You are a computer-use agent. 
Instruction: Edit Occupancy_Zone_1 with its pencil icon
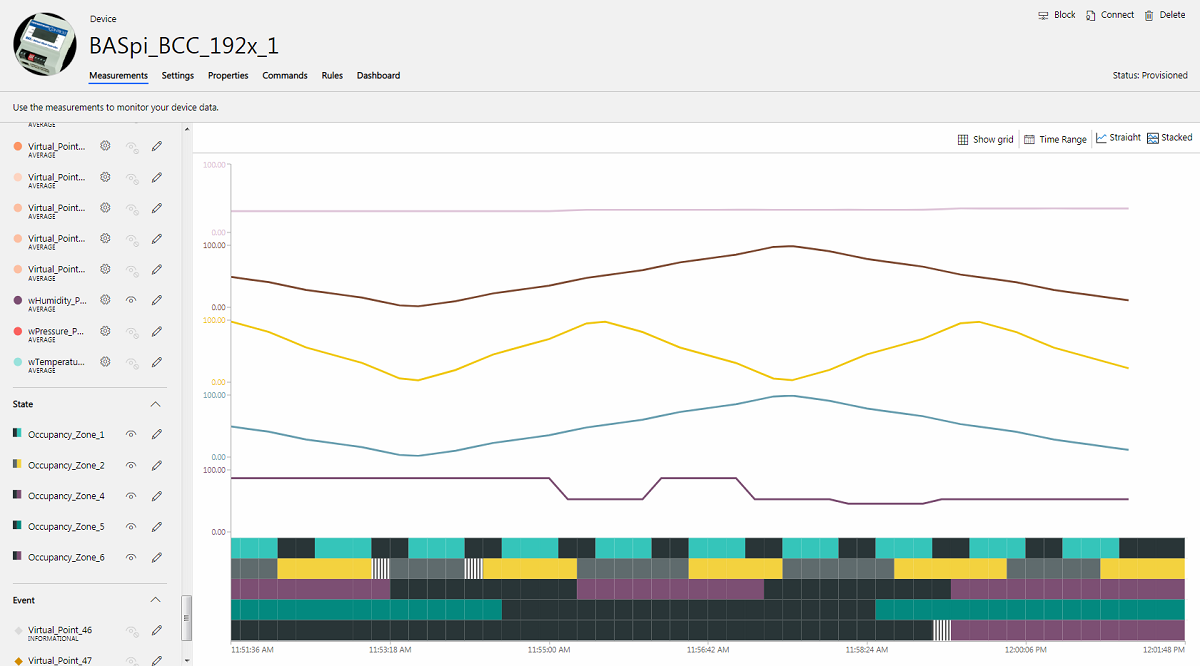click(x=157, y=434)
